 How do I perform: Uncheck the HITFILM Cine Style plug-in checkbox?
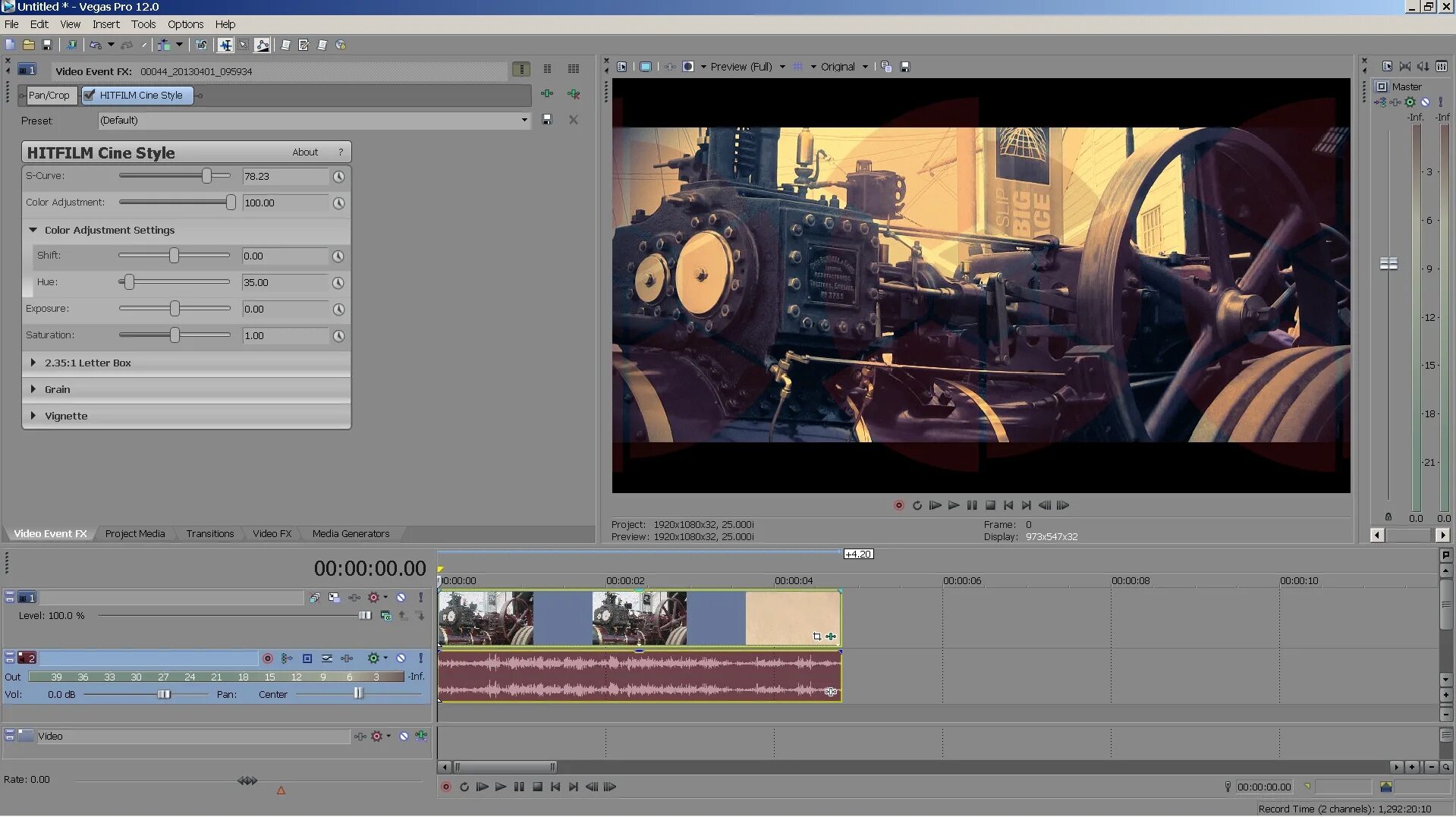click(90, 95)
